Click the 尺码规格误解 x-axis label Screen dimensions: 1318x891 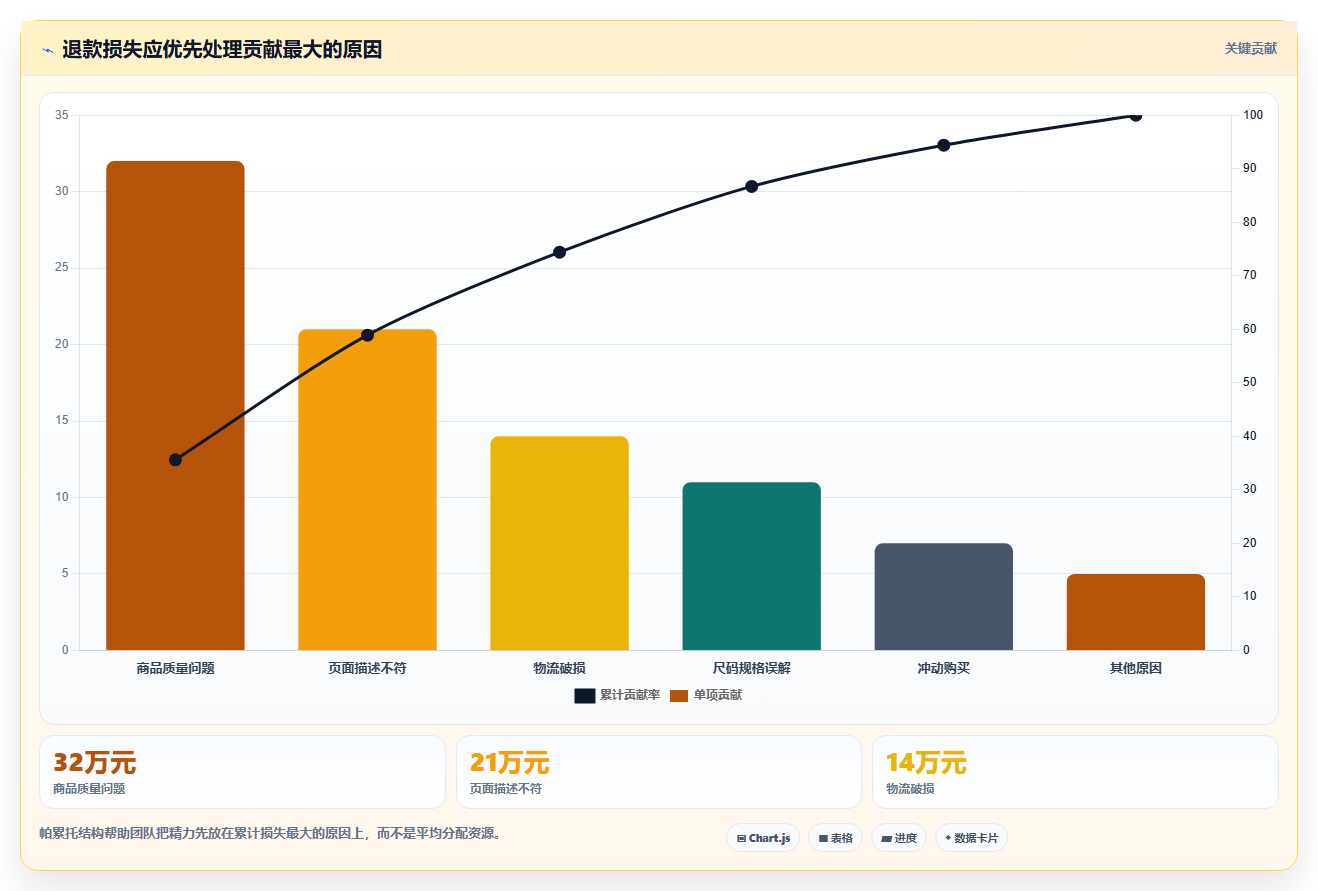point(751,668)
